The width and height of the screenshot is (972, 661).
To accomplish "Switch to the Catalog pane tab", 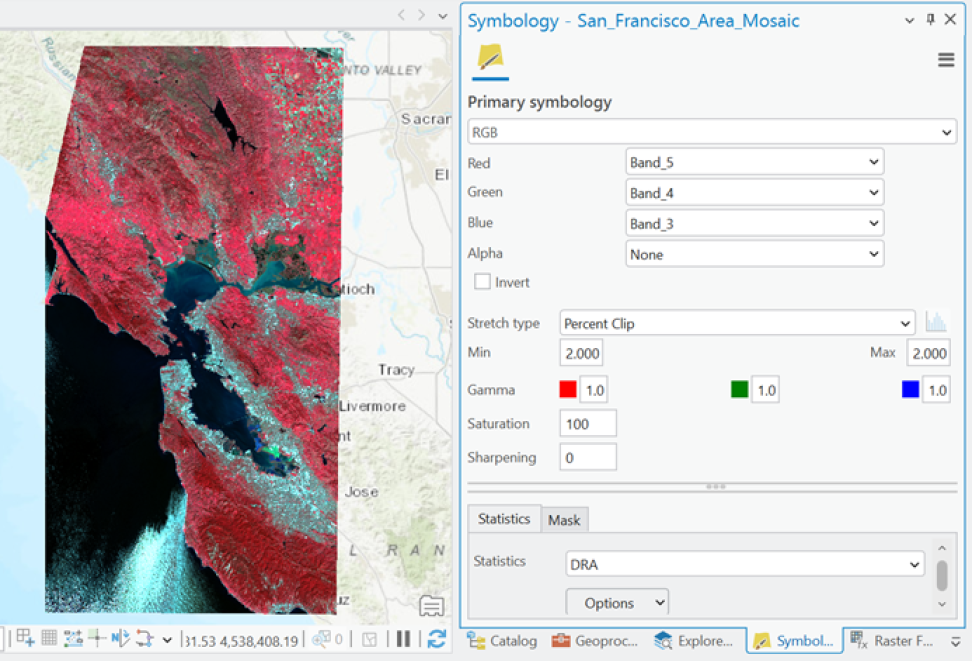I will [x=503, y=641].
